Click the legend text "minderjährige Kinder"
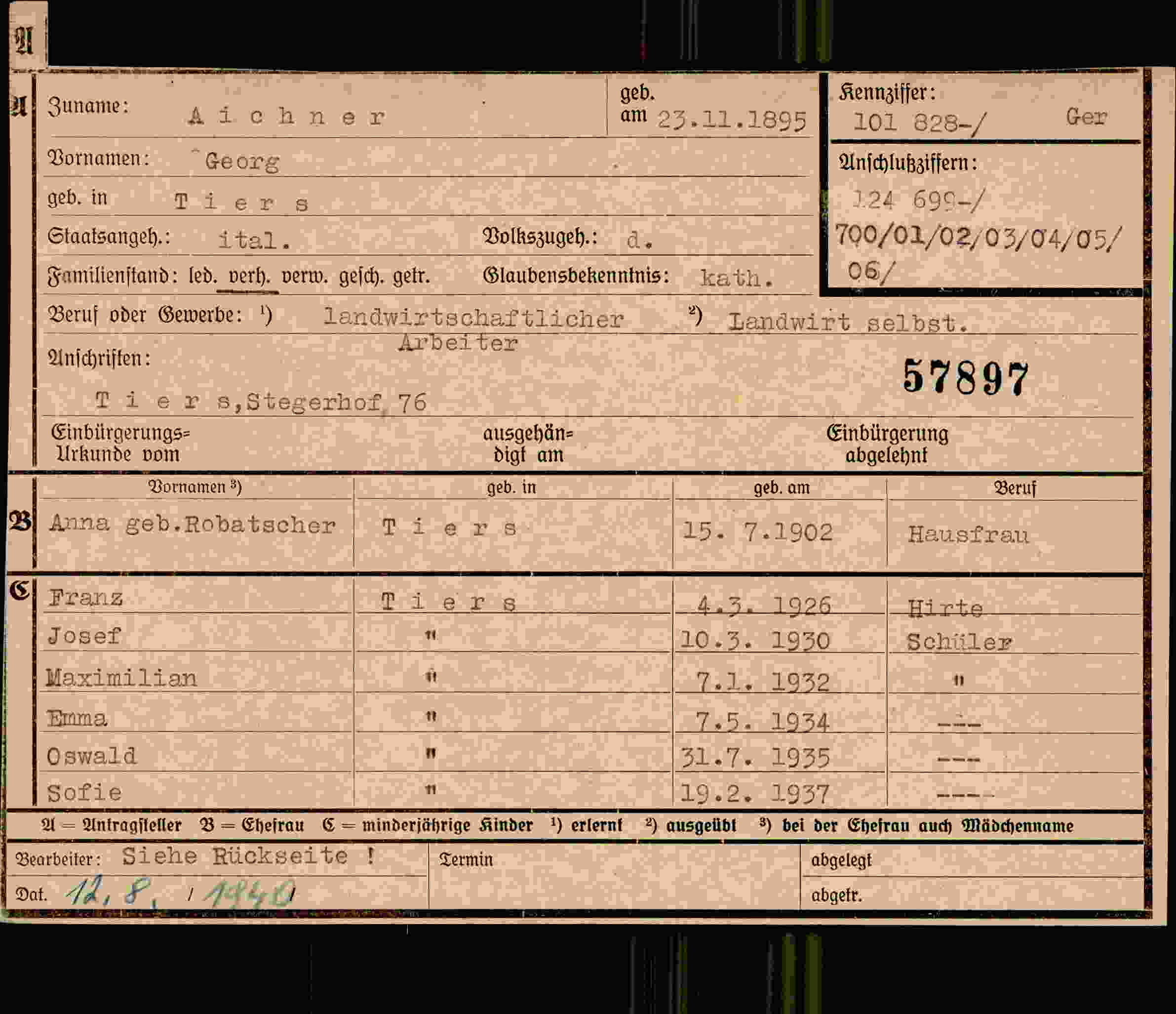This screenshot has width=1176, height=1014. [447, 825]
